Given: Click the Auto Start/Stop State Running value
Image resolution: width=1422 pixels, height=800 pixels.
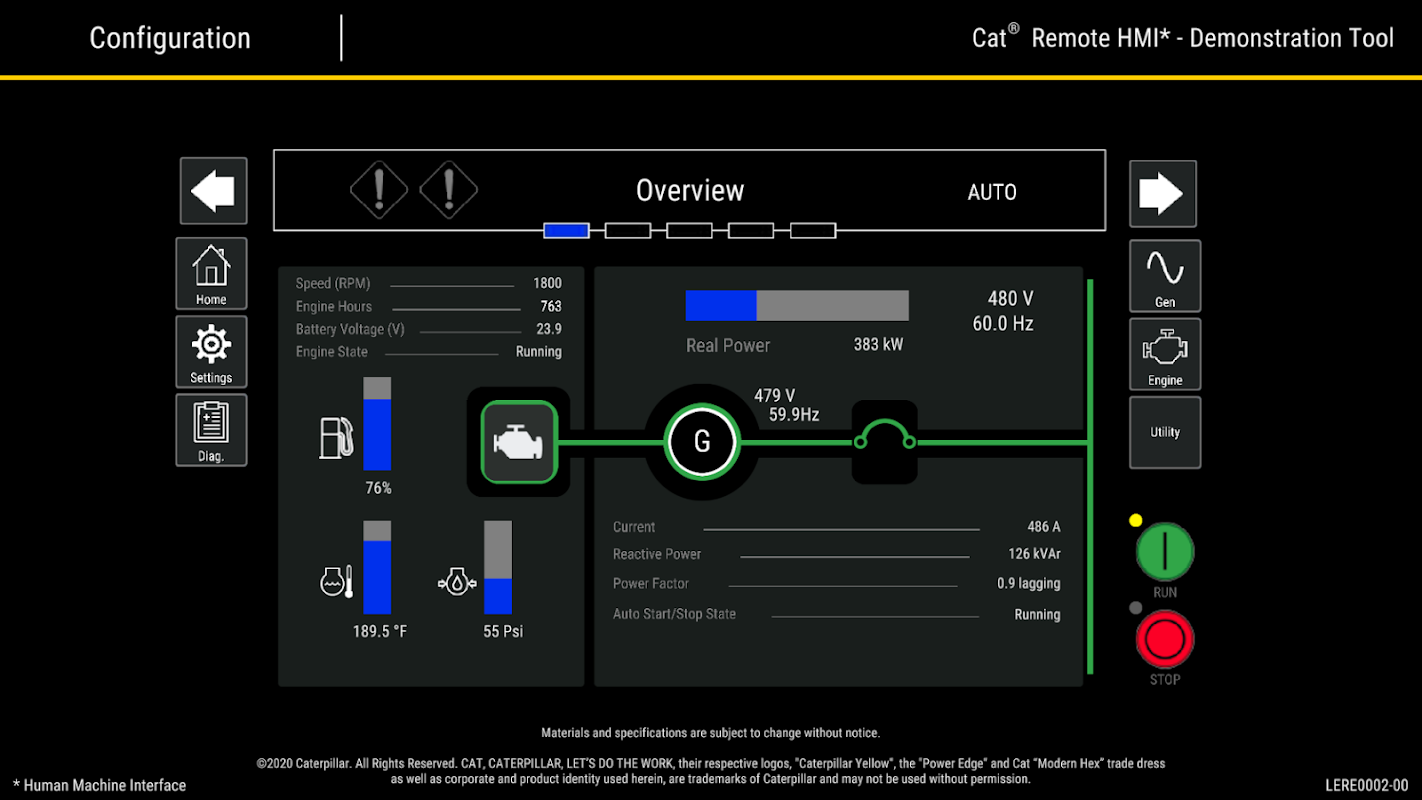Looking at the screenshot, I should coord(1038,614).
